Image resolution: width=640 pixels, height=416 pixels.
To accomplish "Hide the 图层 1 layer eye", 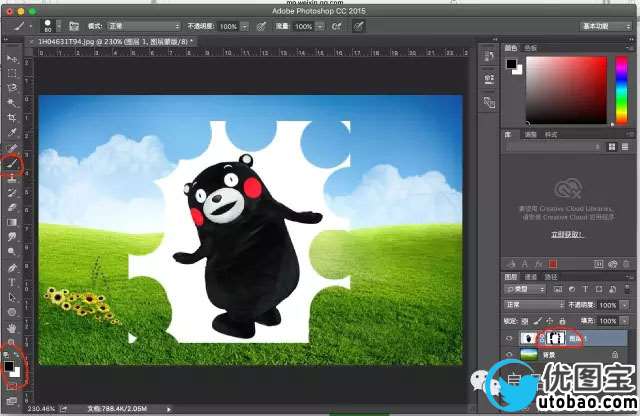I will pos(509,338).
